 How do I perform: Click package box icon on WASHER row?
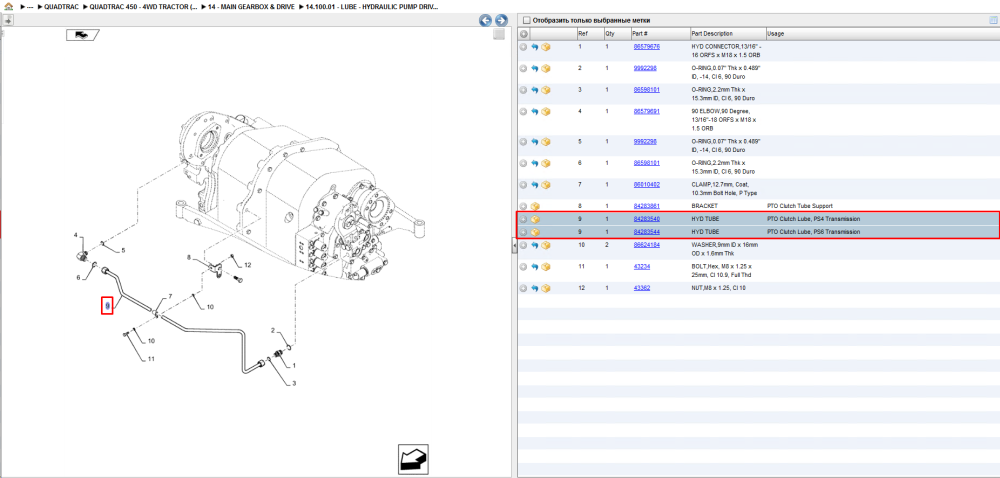[x=546, y=245]
